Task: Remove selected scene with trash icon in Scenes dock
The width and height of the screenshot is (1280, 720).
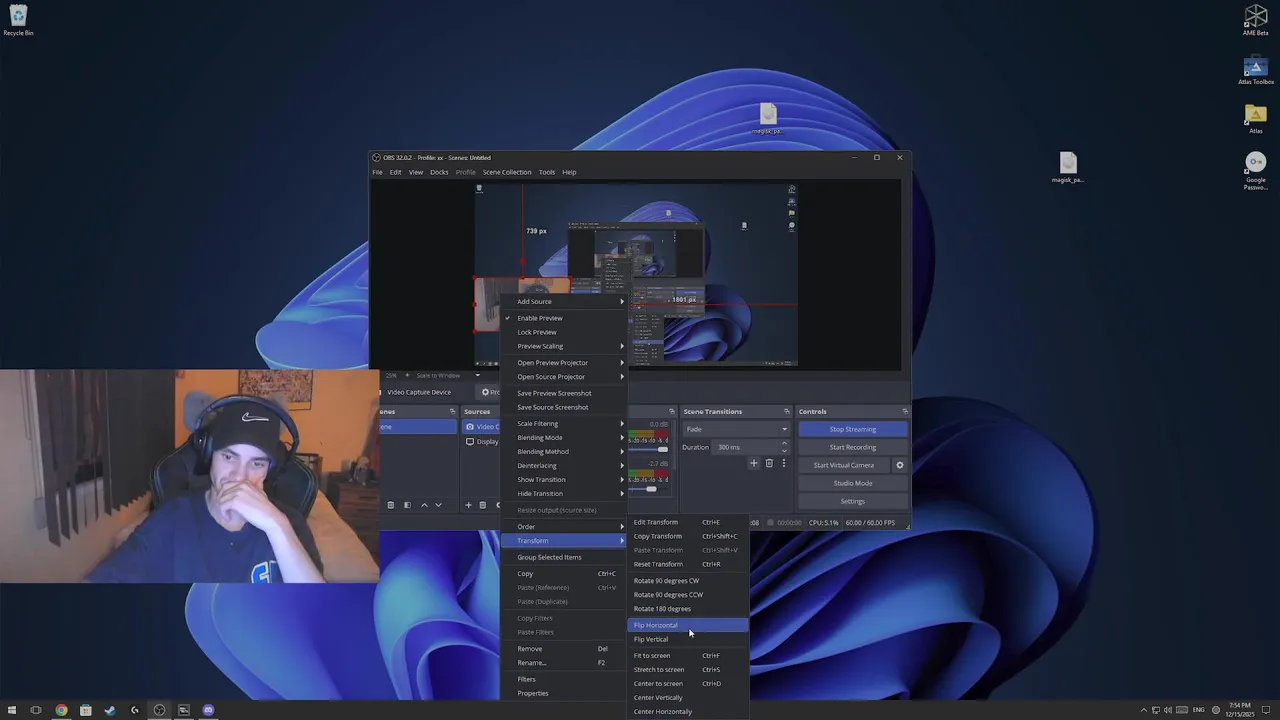Action: pos(391,505)
